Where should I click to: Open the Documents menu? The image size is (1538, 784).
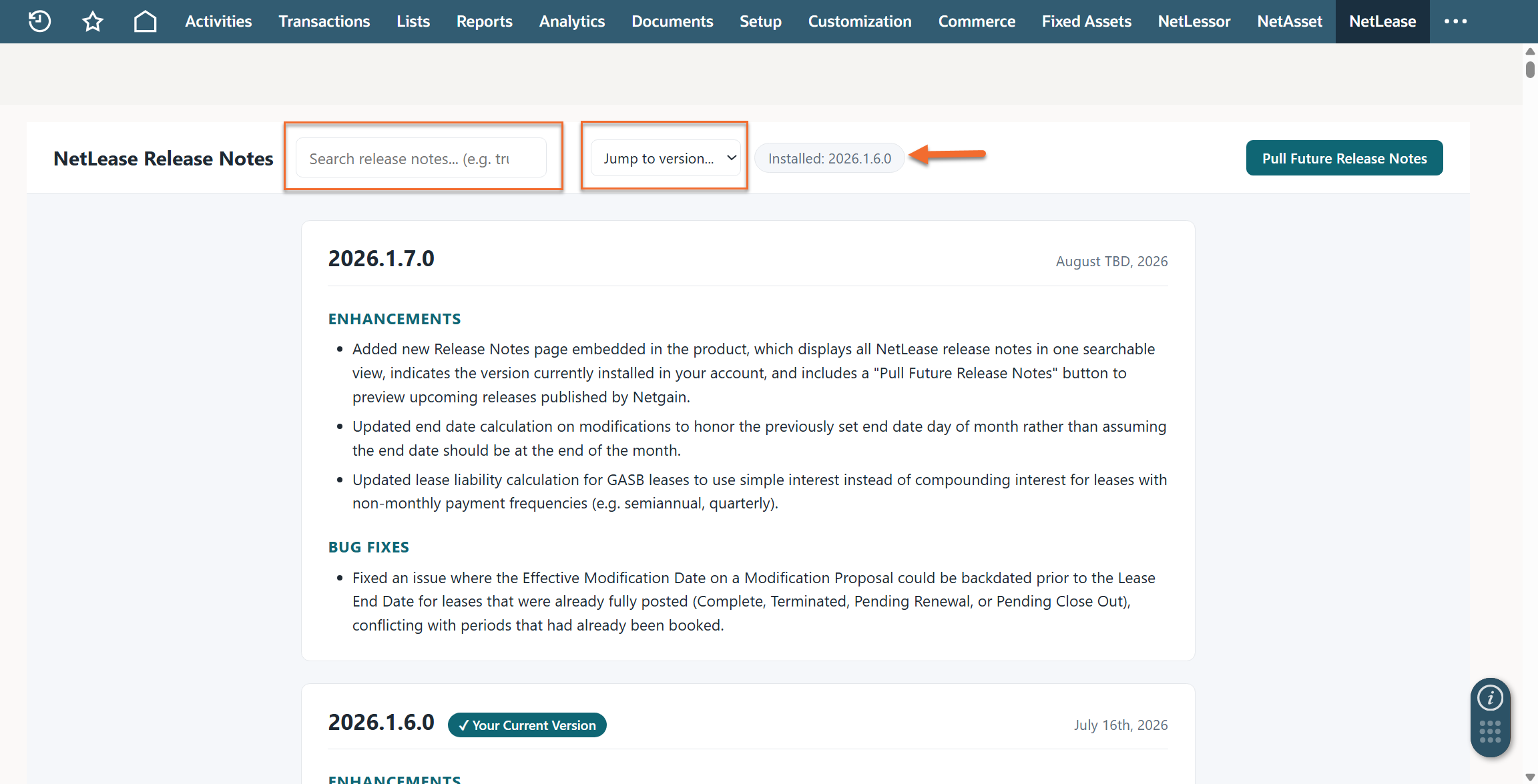click(672, 21)
